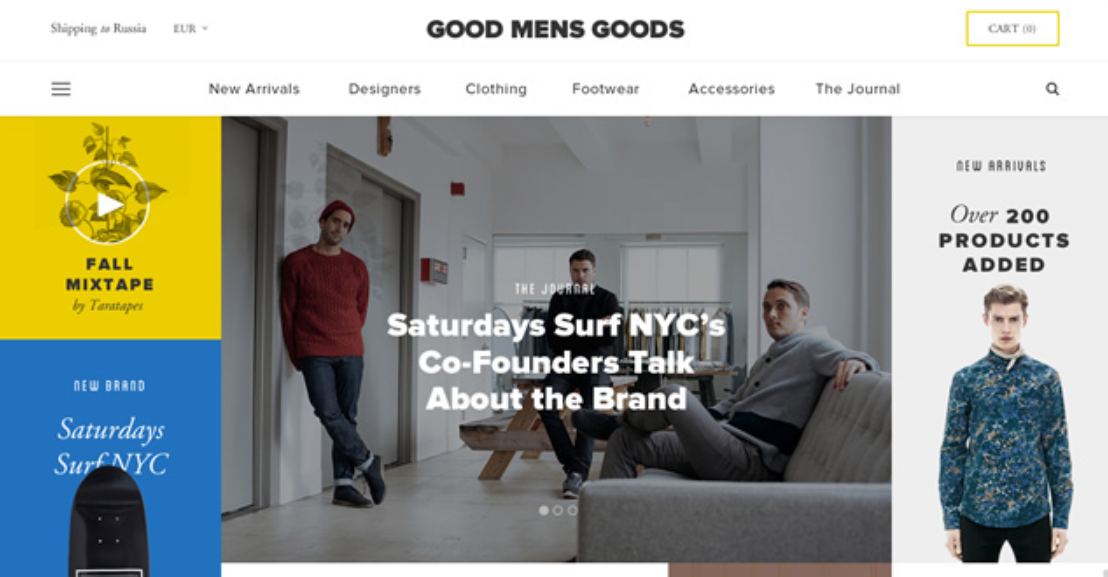Click the Good Mens Goods logo

[x=555, y=29]
